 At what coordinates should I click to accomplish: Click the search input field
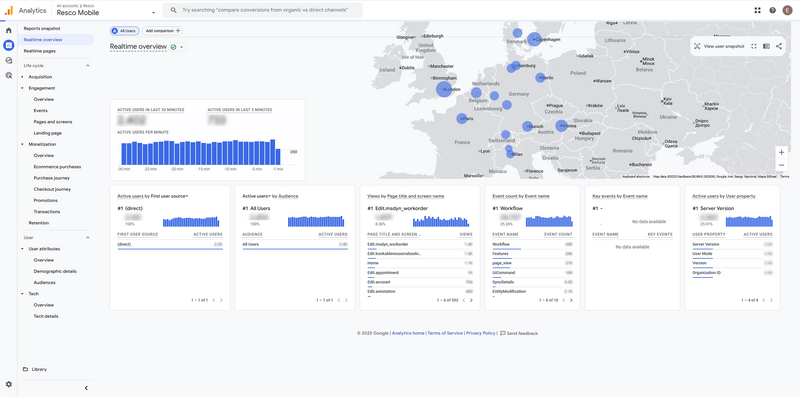click(x=263, y=10)
